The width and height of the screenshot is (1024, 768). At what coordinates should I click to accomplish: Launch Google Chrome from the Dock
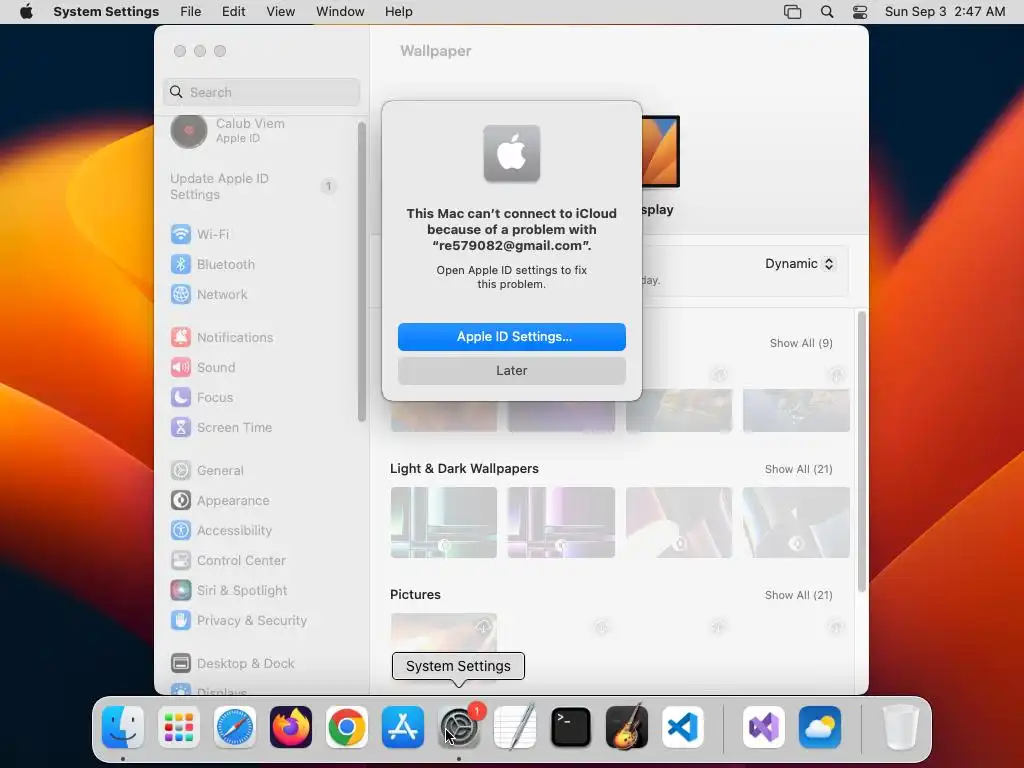(x=347, y=727)
